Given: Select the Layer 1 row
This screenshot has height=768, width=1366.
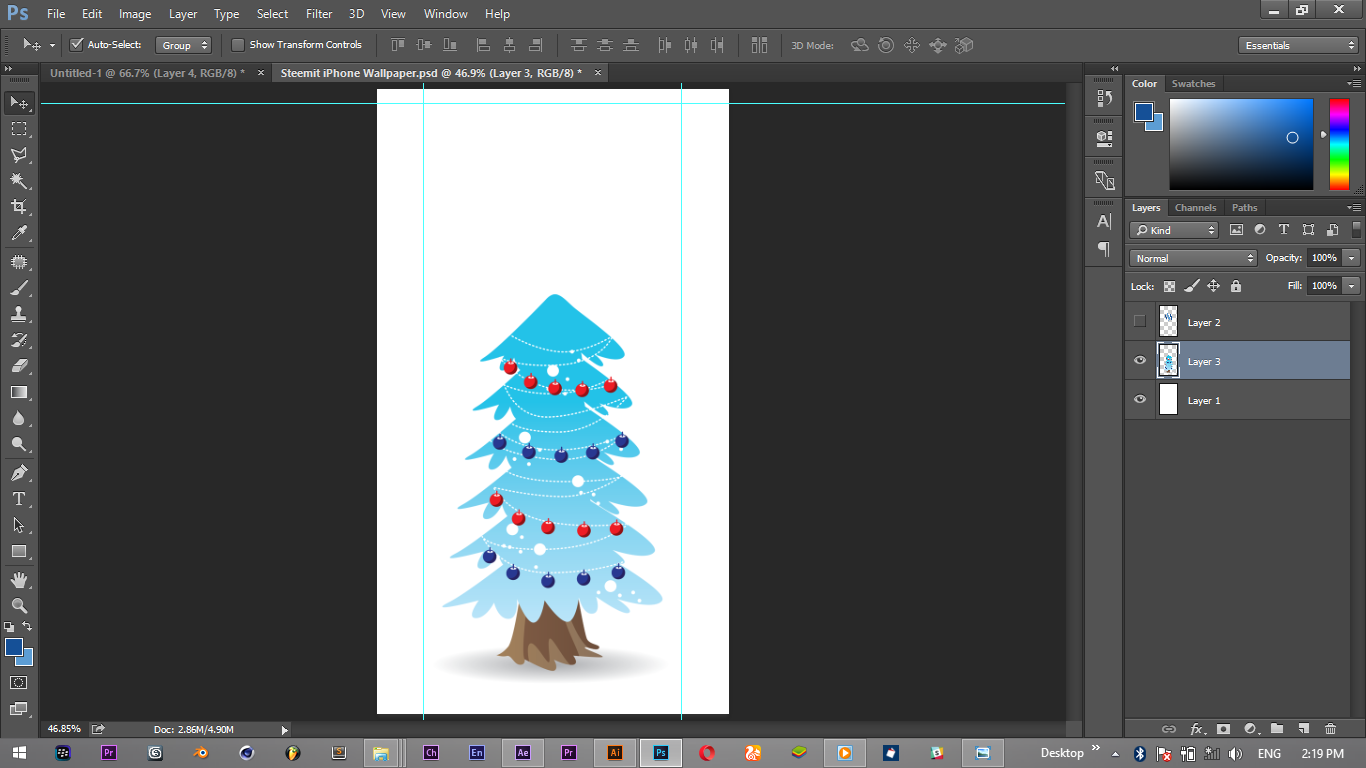Looking at the screenshot, I should tap(1237, 400).
